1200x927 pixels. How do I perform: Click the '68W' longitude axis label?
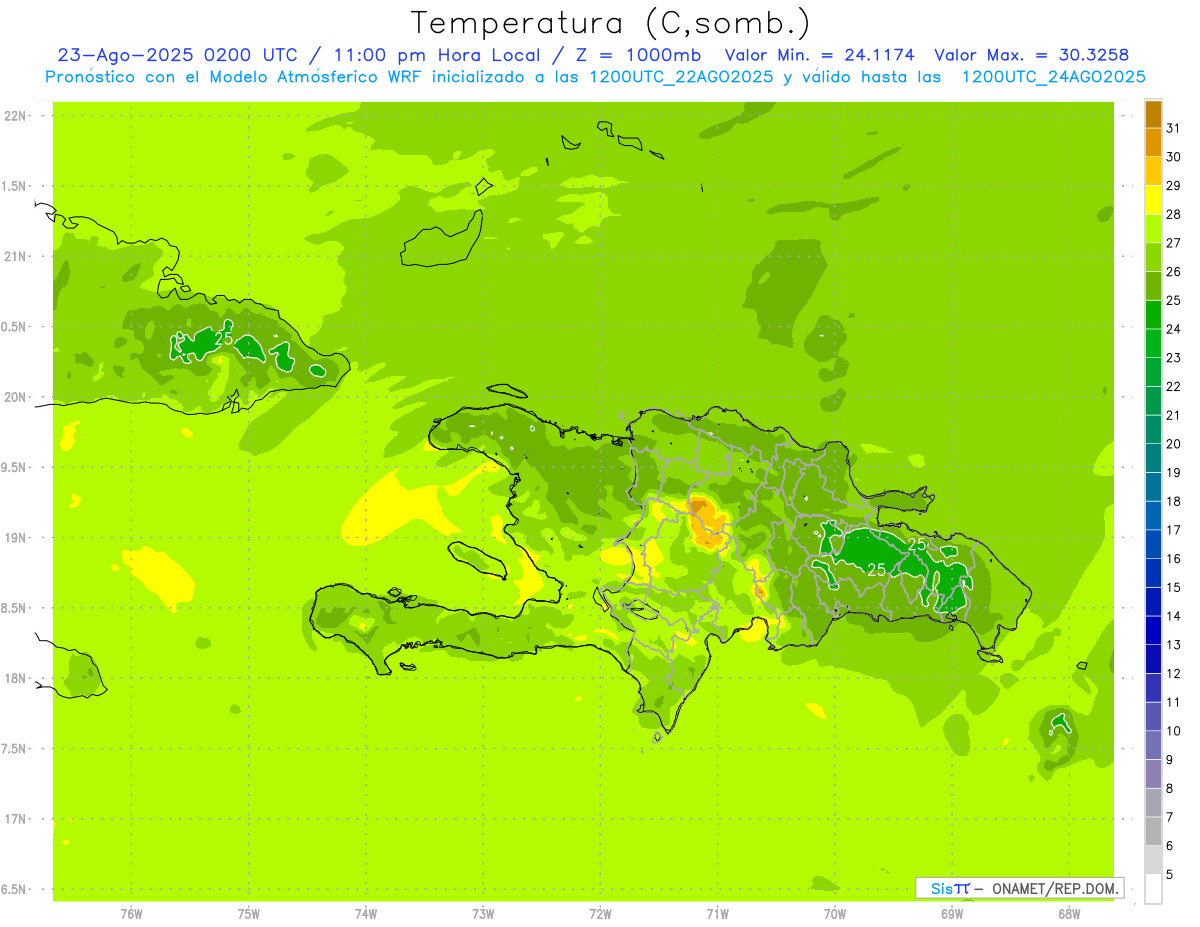[x=1069, y=914]
